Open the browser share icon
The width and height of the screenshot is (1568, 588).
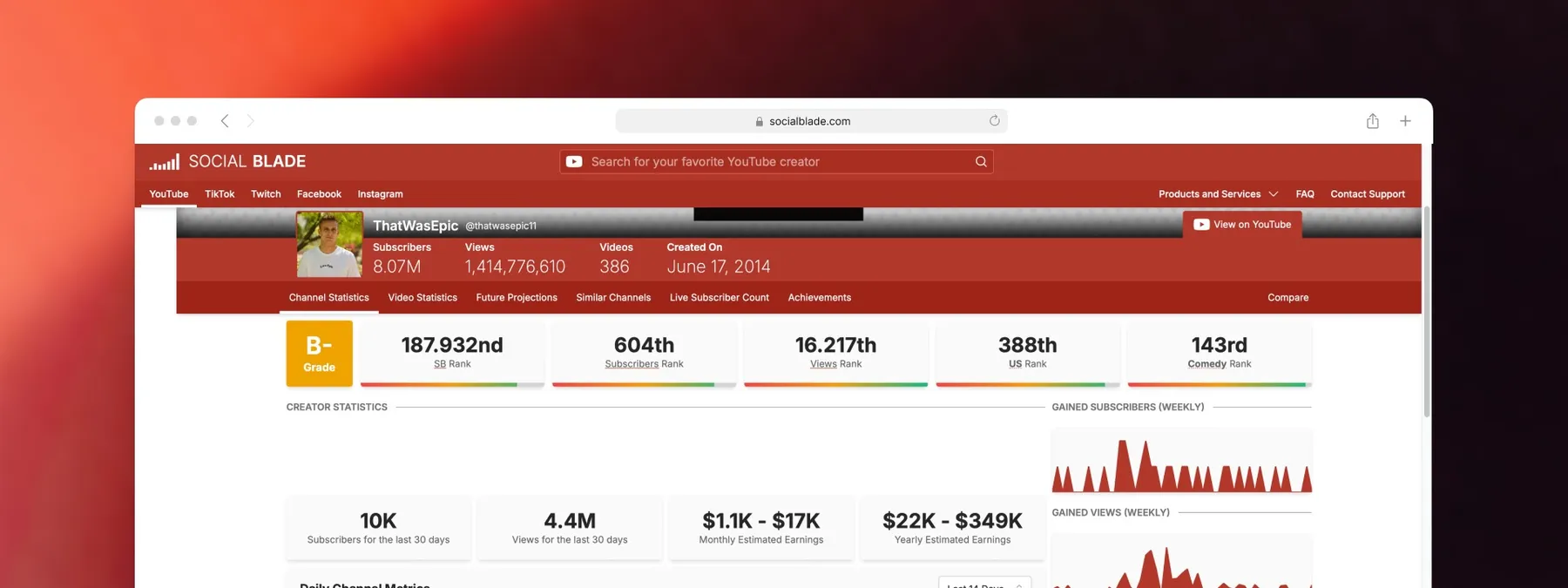pos(1372,121)
